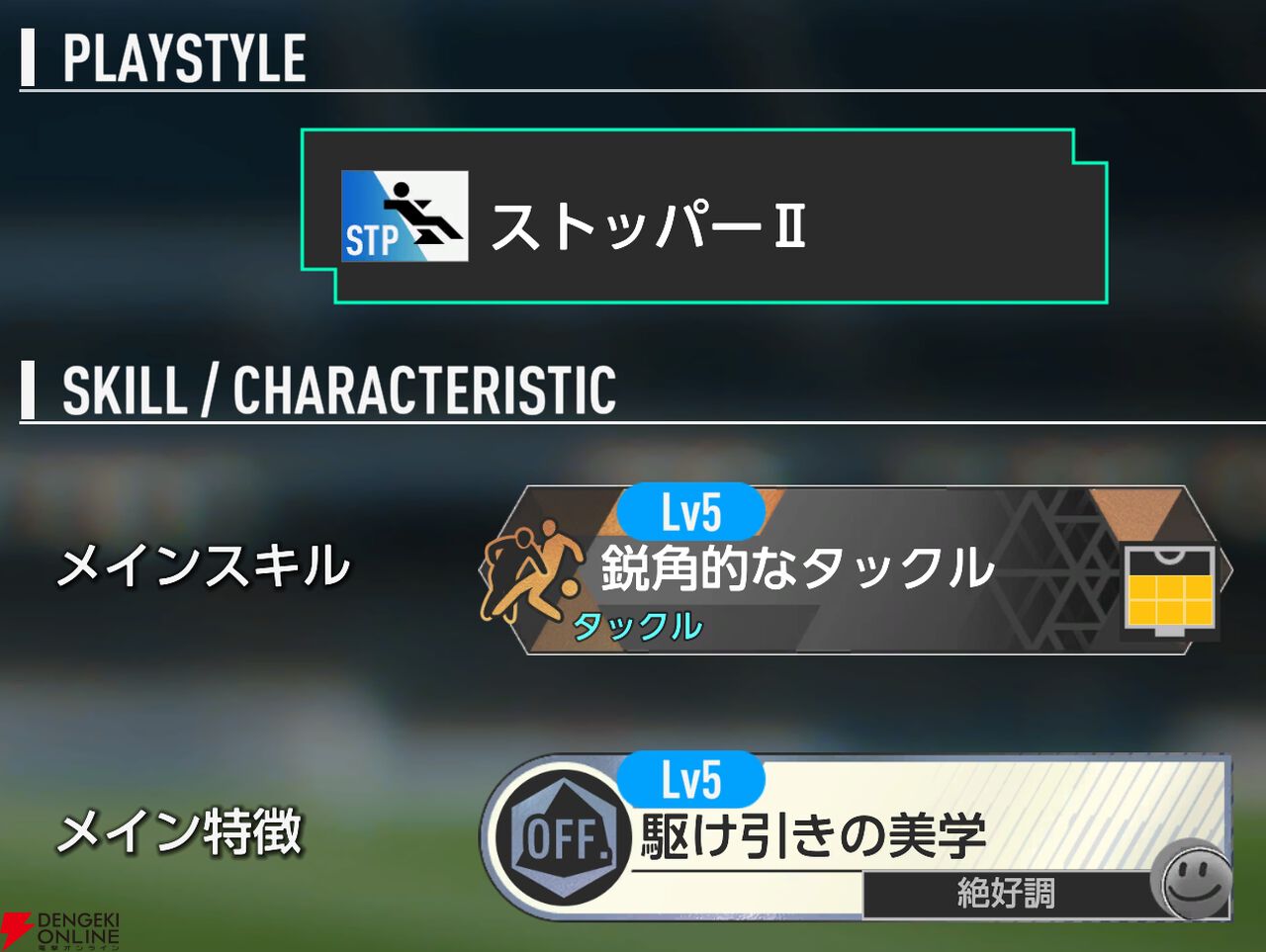Expand left arrow edge of skill card

coord(486,571)
